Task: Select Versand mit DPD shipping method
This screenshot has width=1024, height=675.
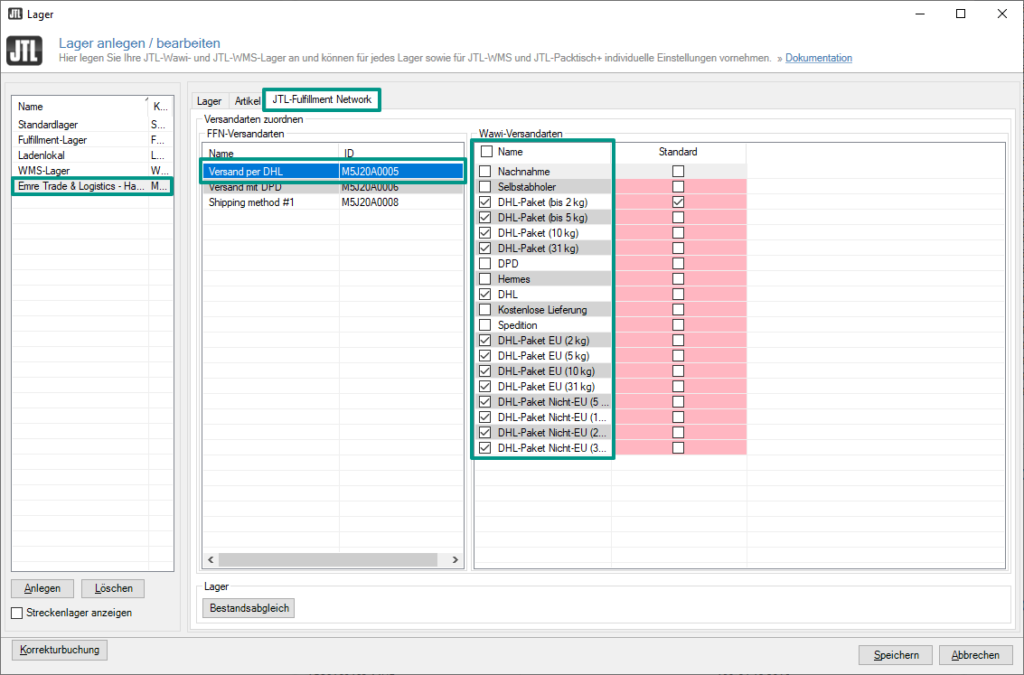Action: coord(248,187)
